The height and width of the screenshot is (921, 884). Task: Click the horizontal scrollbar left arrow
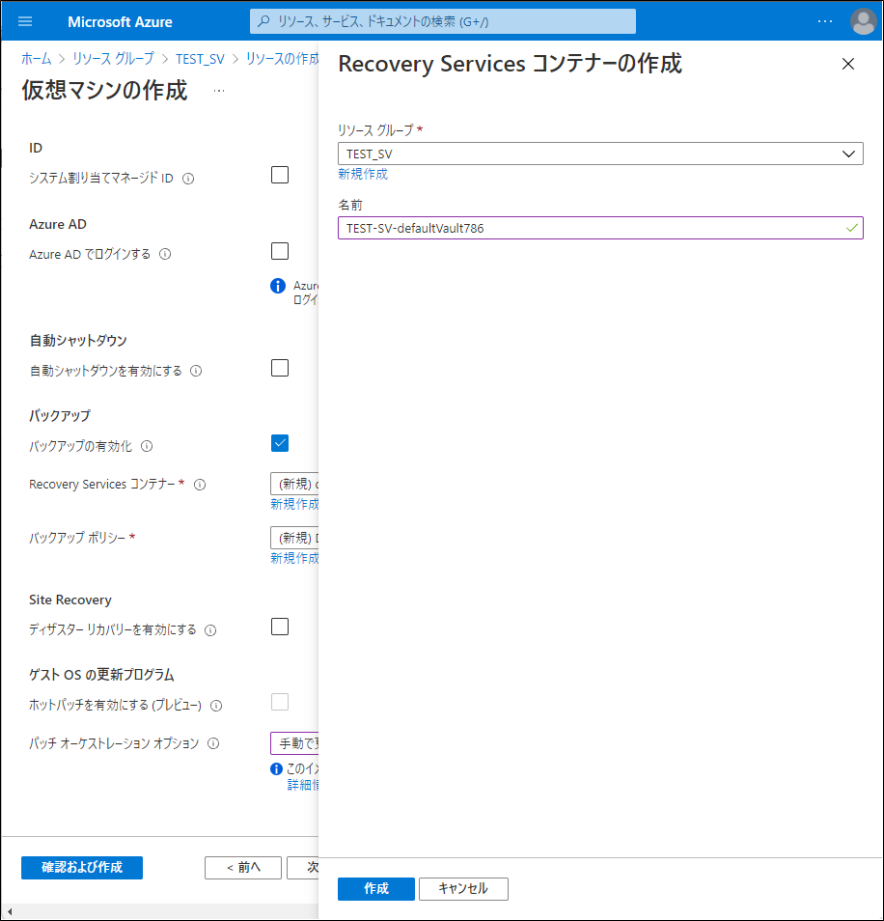coord(9,912)
